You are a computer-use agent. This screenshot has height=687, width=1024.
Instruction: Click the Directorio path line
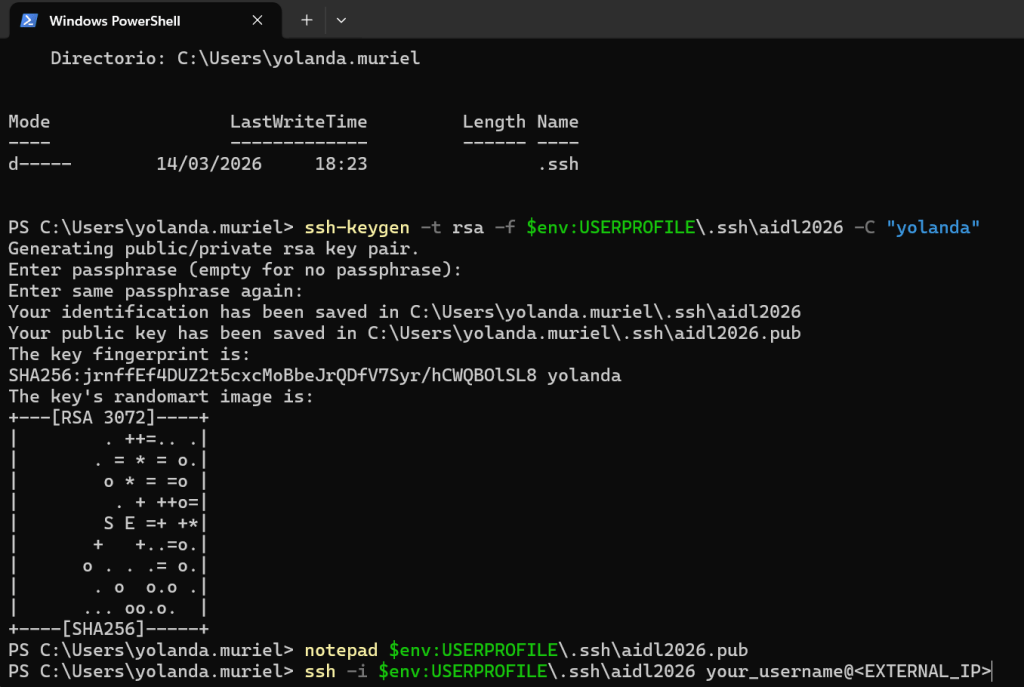pyautogui.click(x=235, y=59)
